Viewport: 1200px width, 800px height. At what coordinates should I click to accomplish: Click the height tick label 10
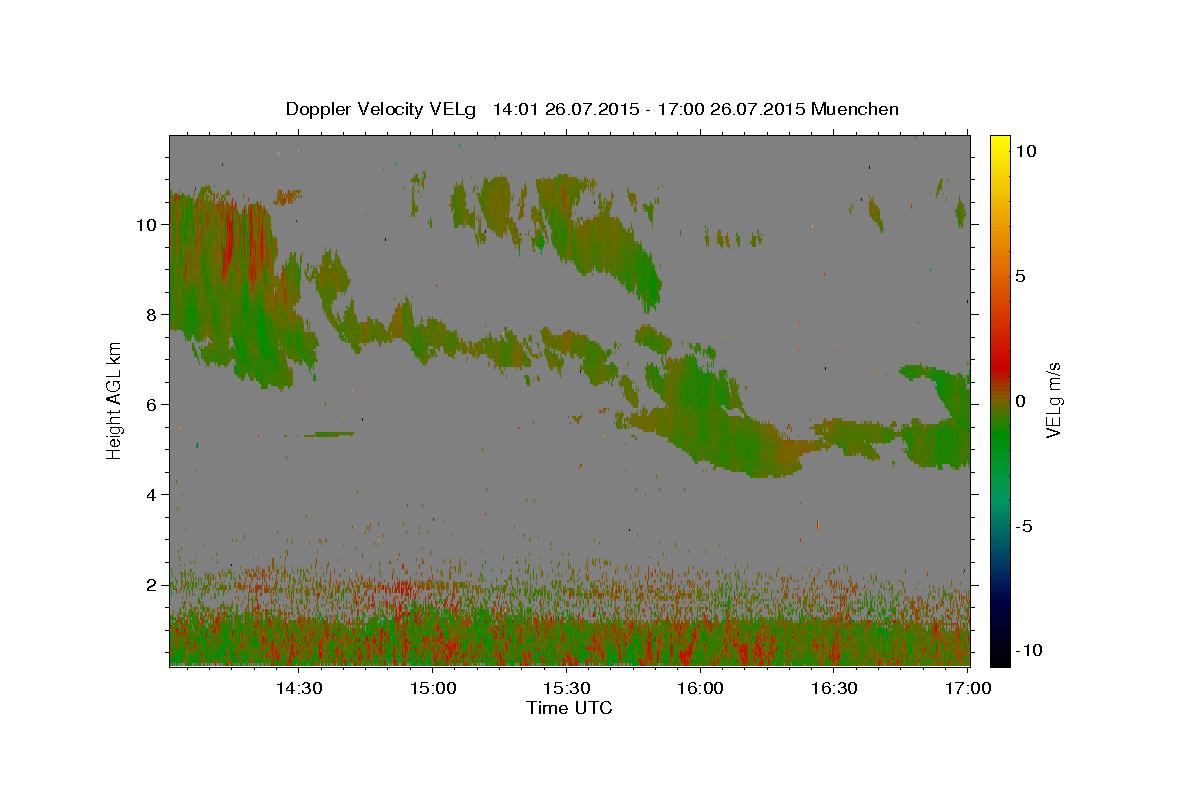146,225
